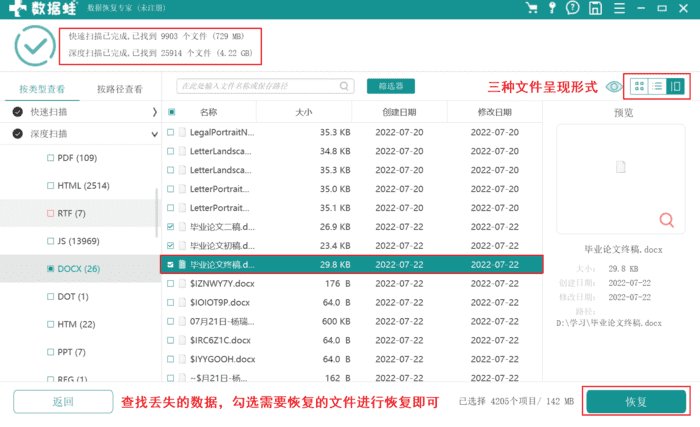The width and height of the screenshot is (700, 427).
Task: Click the search magnifier icon in the search box
Action: pos(344,86)
